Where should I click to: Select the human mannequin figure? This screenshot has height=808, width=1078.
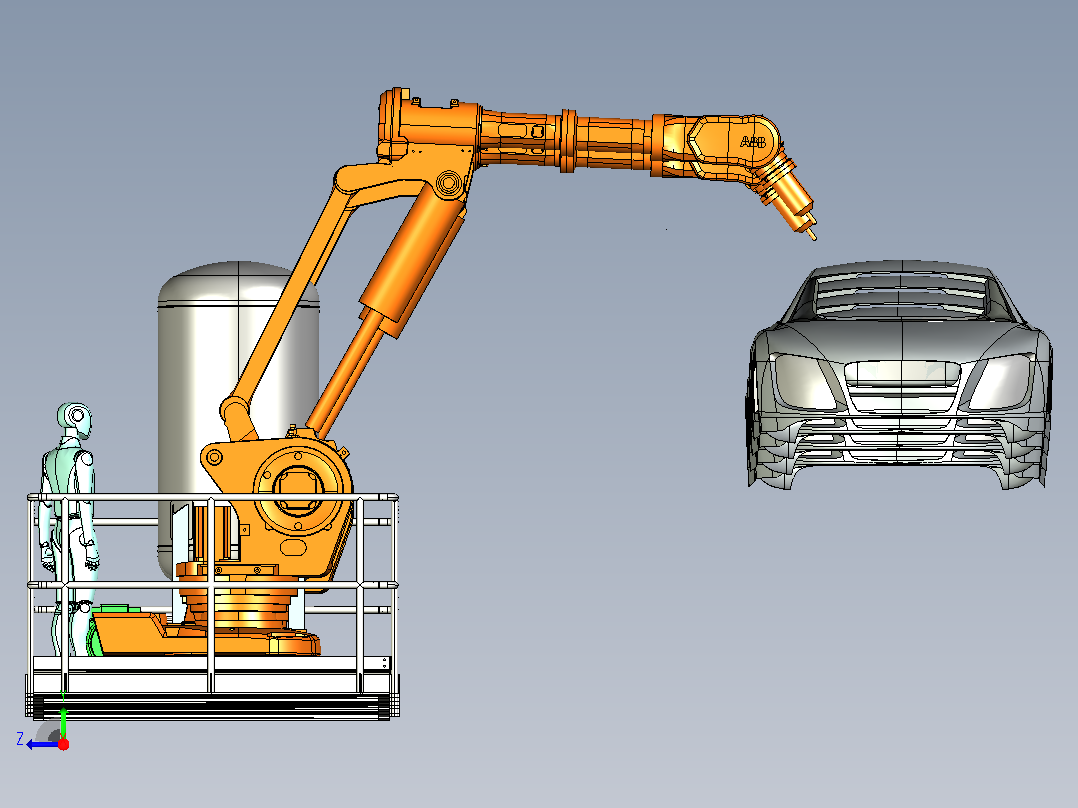tap(69, 529)
